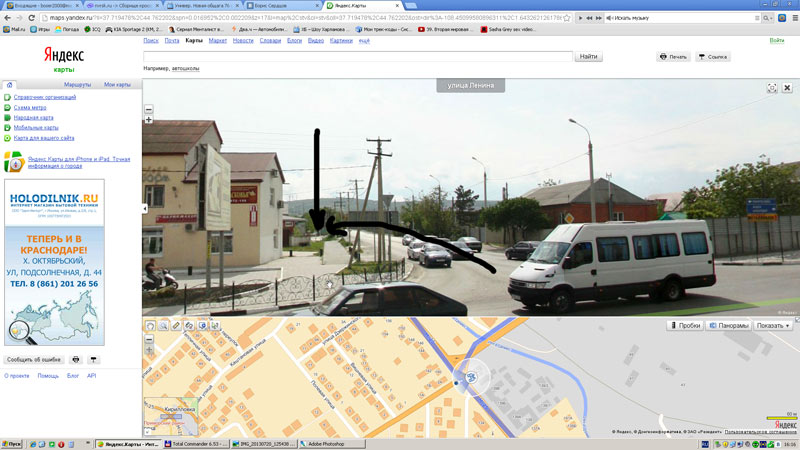Collapse the left sidebar with the arrow handle
Image resolution: width=800 pixels, height=450 pixels.
click(145, 208)
